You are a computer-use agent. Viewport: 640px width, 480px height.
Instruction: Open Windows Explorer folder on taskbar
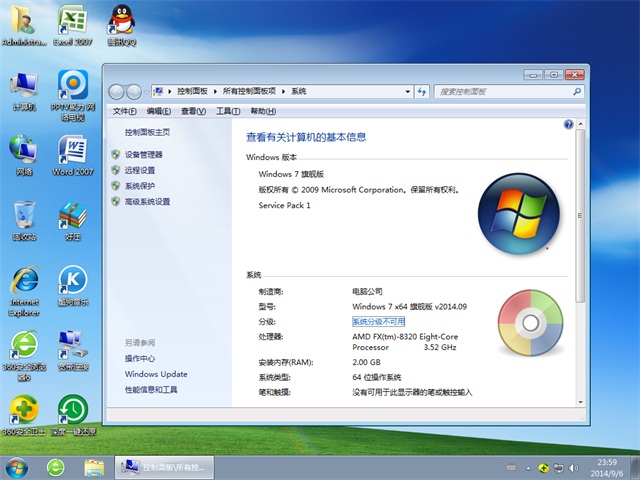(x=94, y=468)
